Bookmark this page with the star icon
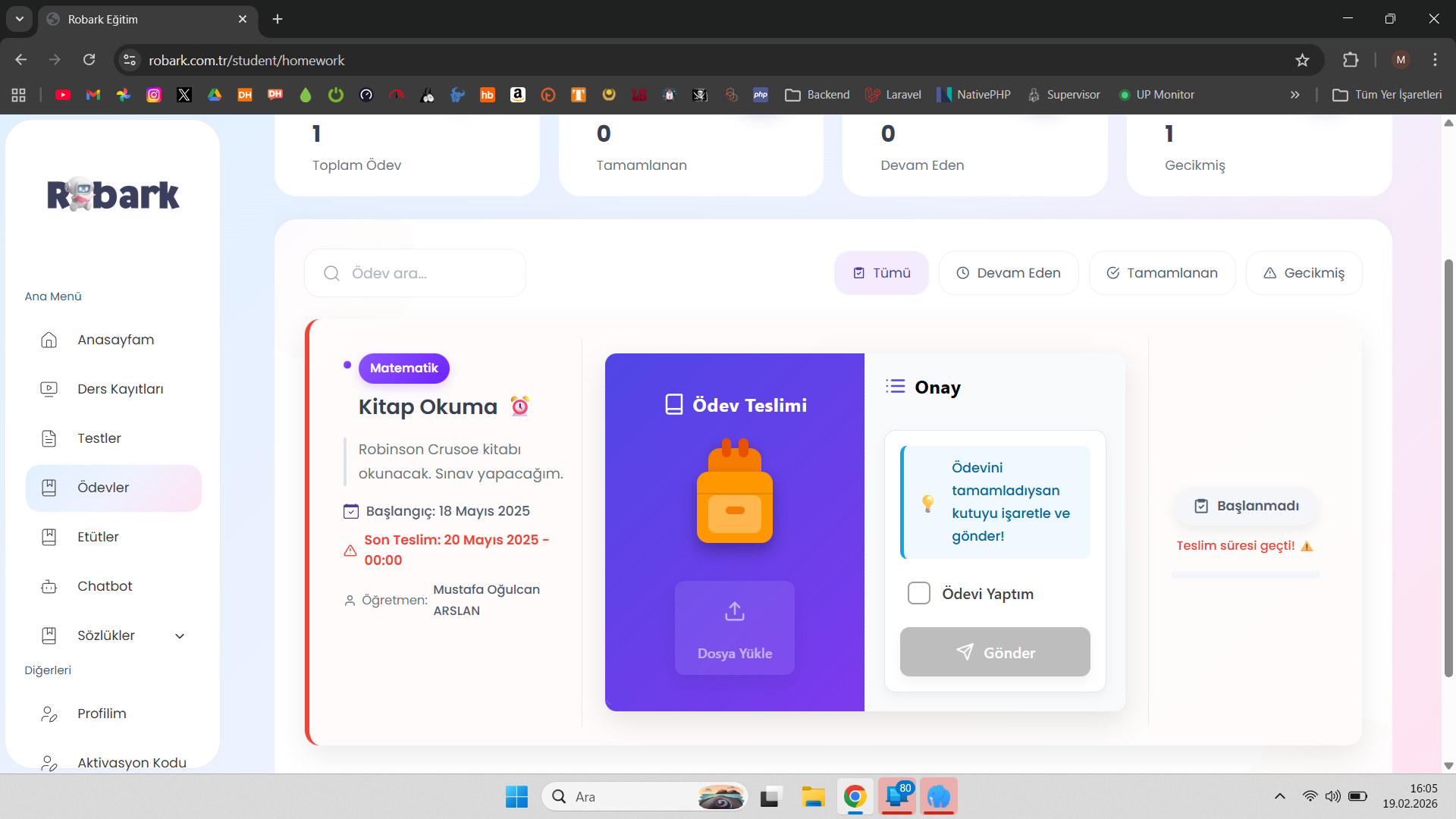The height and width of the screenshot is (819, 1456). pyautogui.click(x=1302, y=60)
